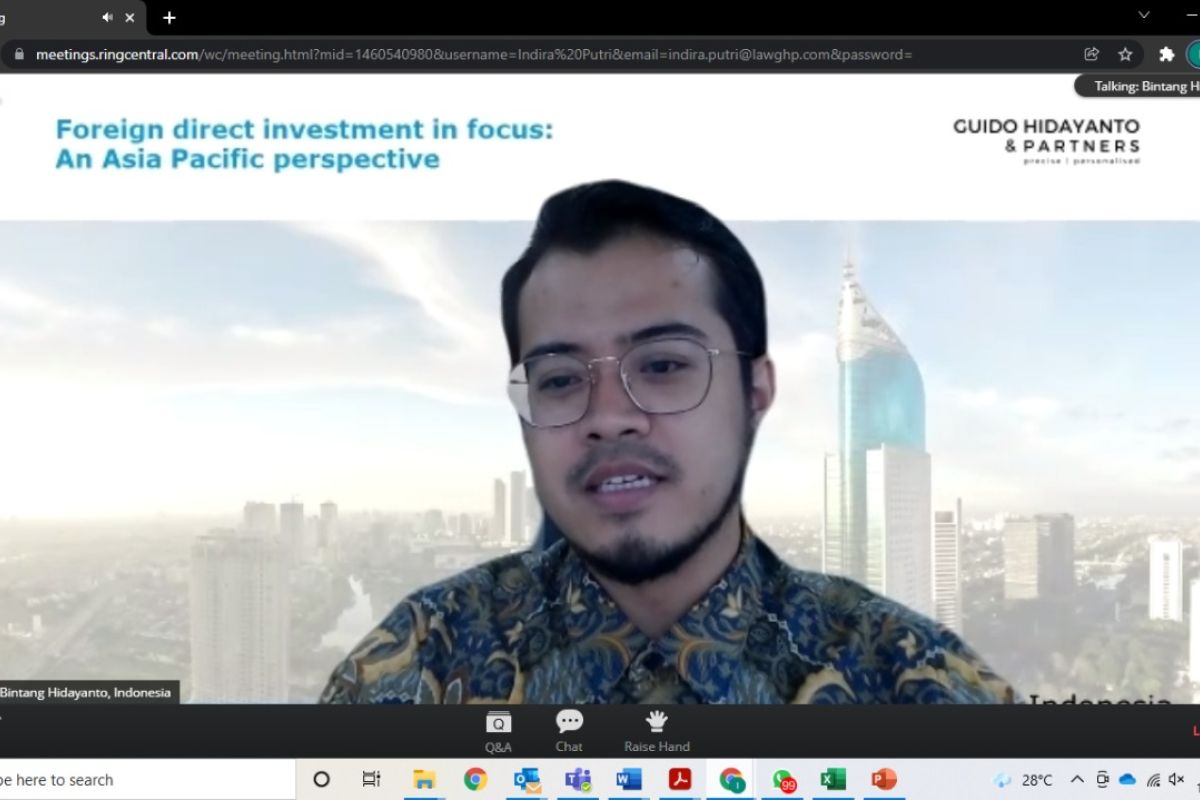Show hidden system tray icons
The width and height of the screenshot is (1200, 800).
(1077, 779)
